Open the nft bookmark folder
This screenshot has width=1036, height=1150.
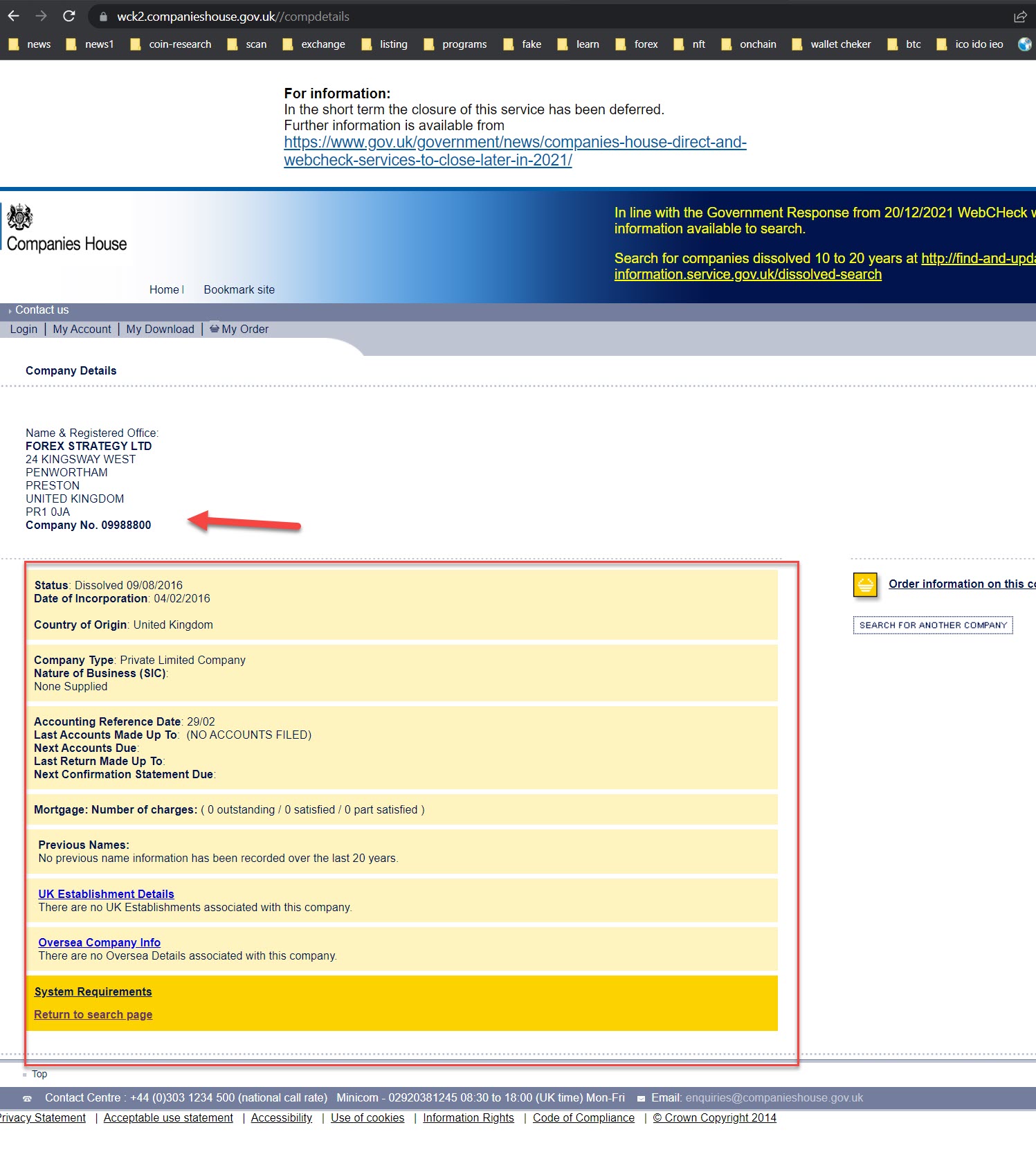(690, 44)
